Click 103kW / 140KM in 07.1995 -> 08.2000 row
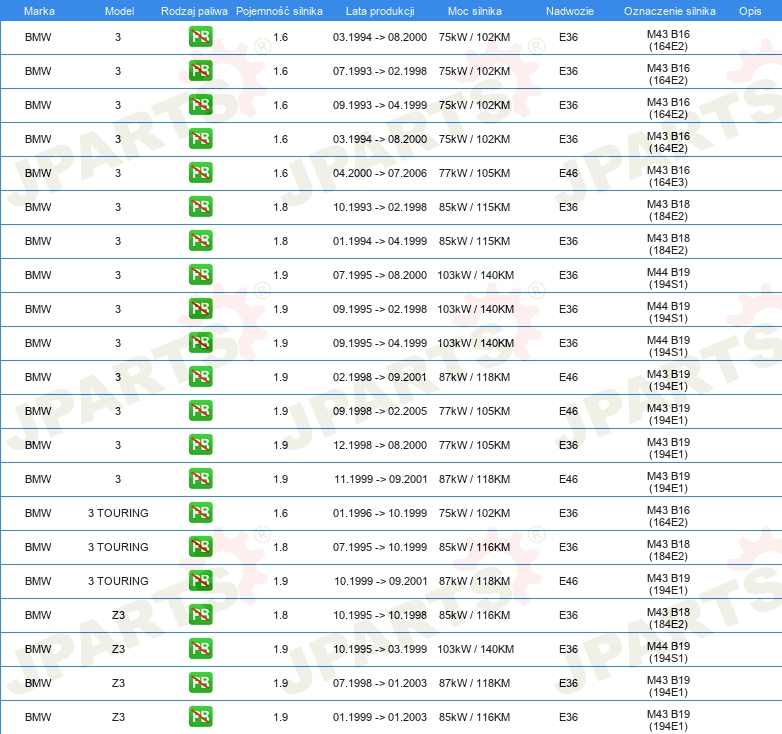This screenshot has width=782, height=734. coord(475,275)
